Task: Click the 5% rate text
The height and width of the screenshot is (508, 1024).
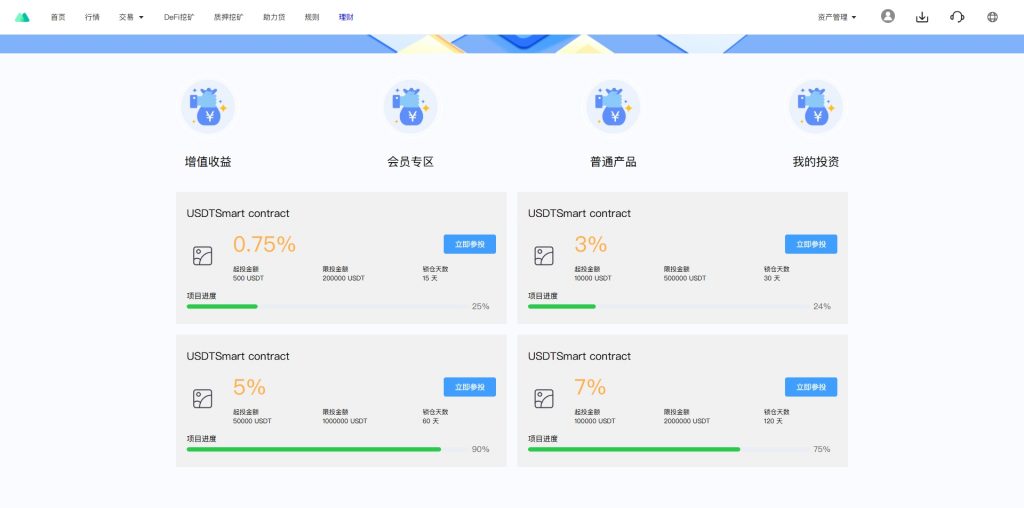Action: 249,387
